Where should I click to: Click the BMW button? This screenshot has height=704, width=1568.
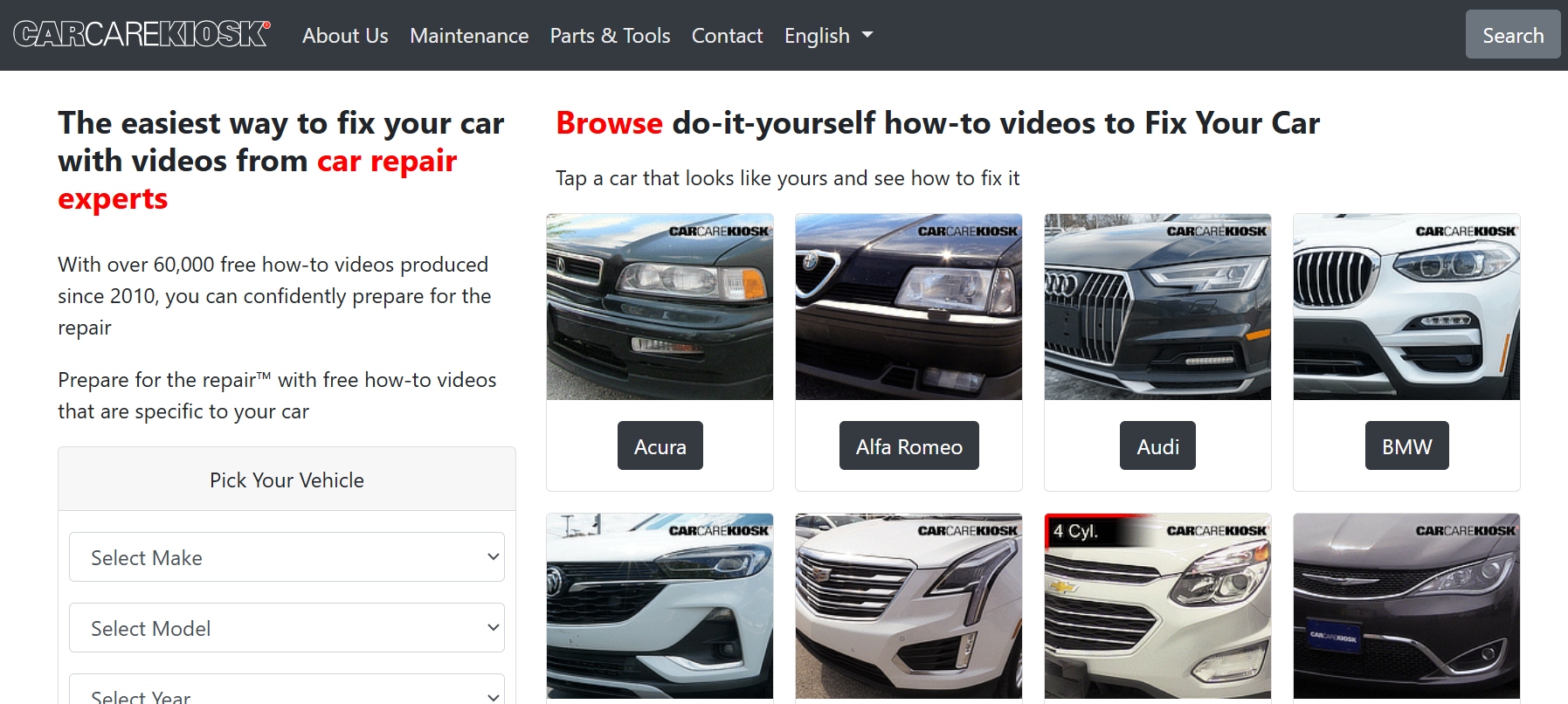[1406, 445]
